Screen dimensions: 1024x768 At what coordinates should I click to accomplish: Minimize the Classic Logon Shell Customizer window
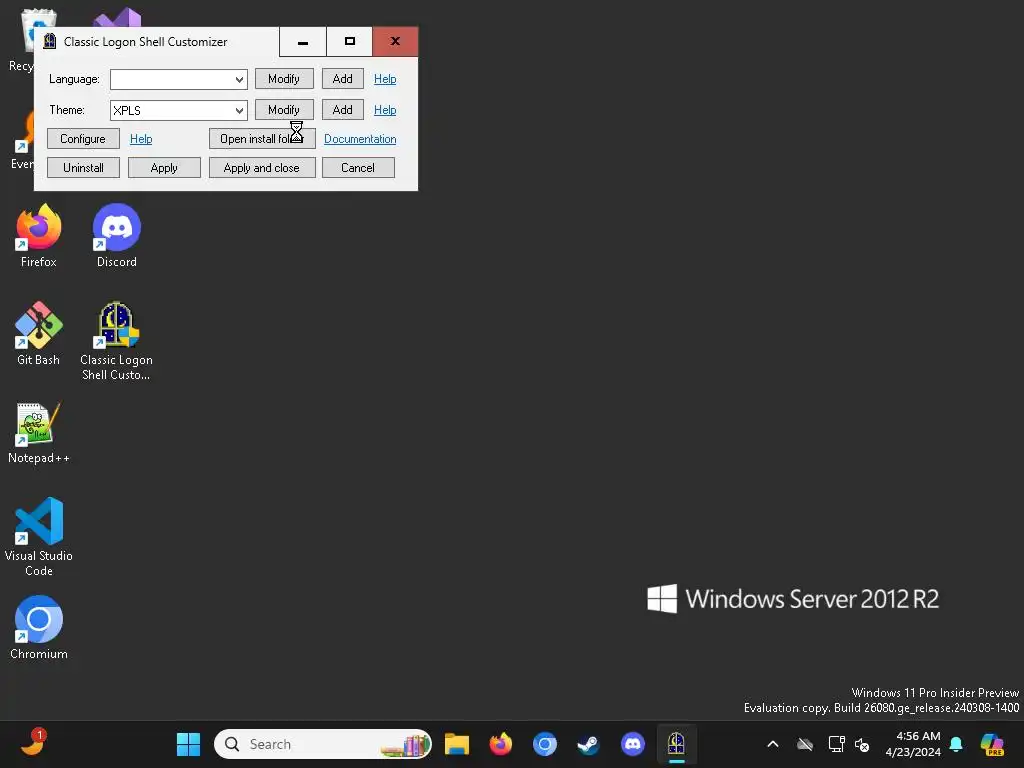303,42
